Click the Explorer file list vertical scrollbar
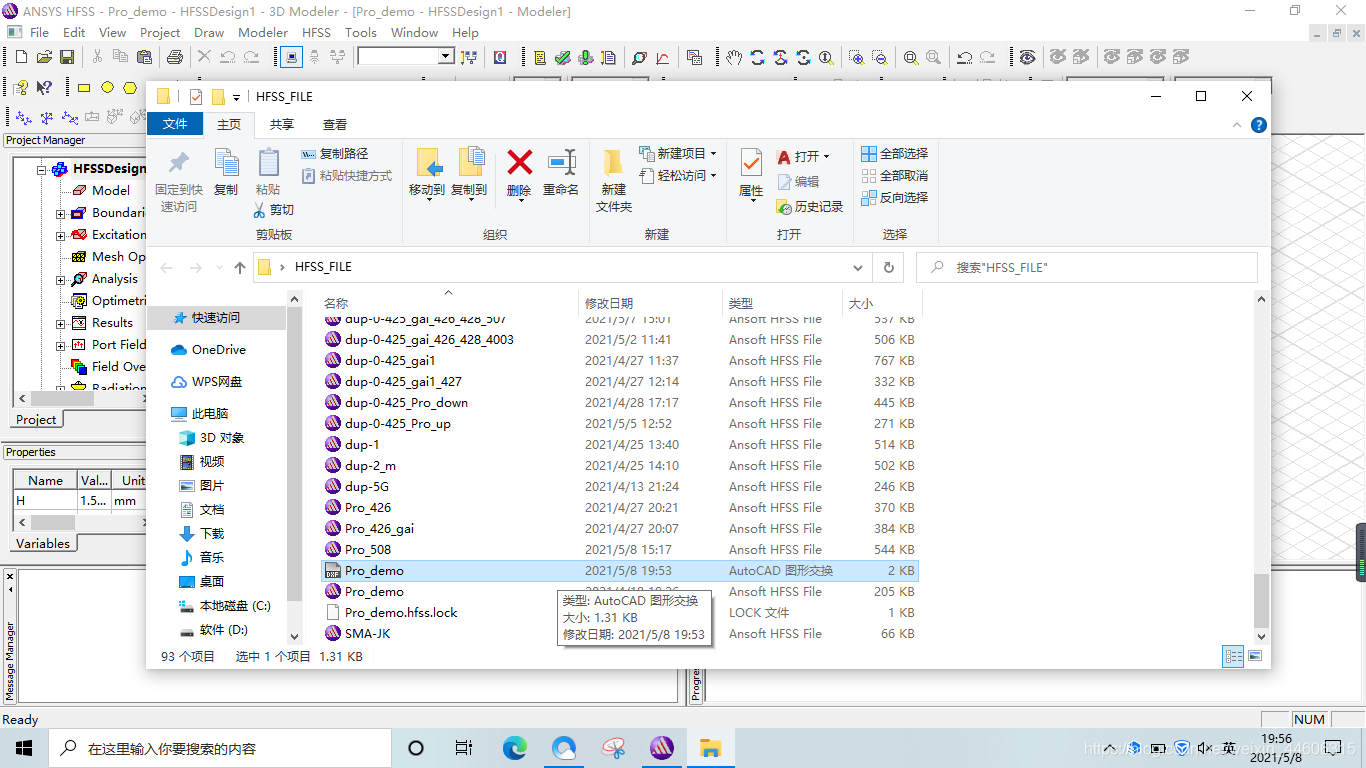This screenshot has width=1366, height=768. click(1261, 600)
